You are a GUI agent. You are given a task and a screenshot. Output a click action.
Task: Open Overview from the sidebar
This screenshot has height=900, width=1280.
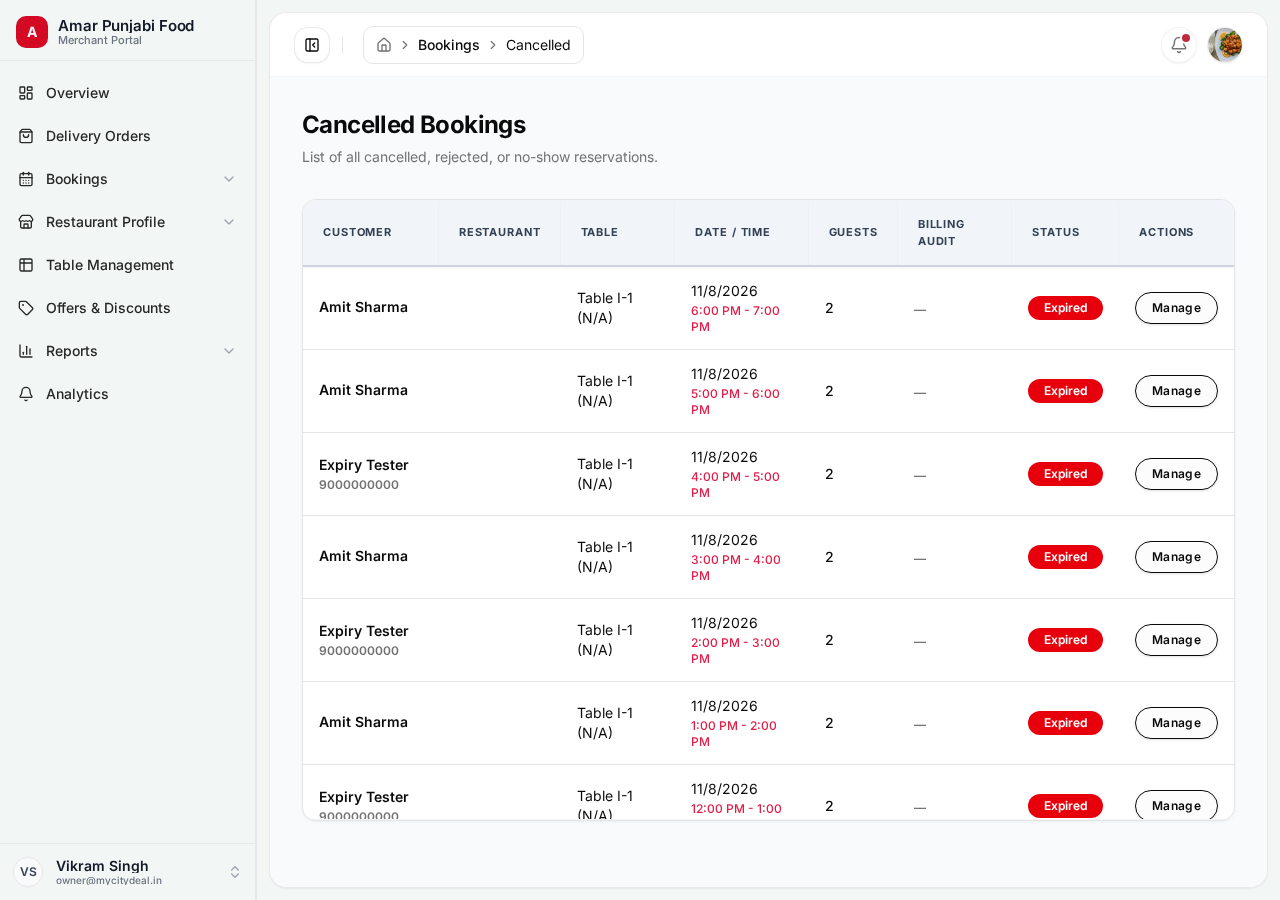pos(128,93)
